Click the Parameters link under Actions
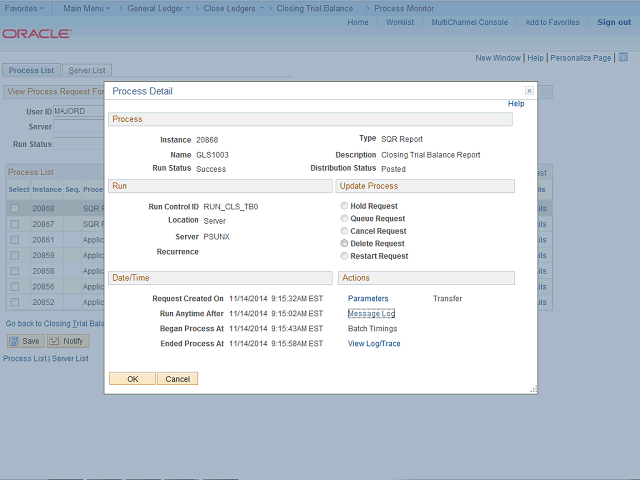Viewport: 640px width, 480px height. [x=368, y=299]
